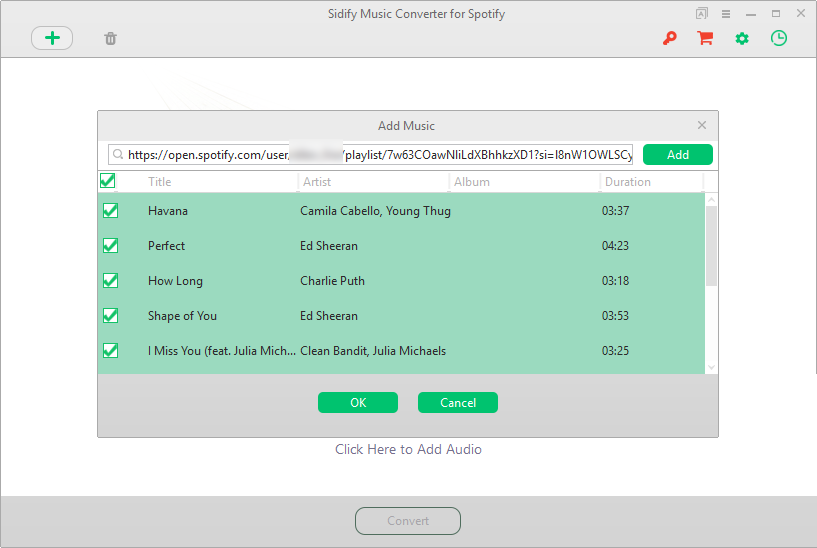The height and width of the screenshot is (548, 817).
Task: Click the green plus add music button
Action: tap(52, 38)
